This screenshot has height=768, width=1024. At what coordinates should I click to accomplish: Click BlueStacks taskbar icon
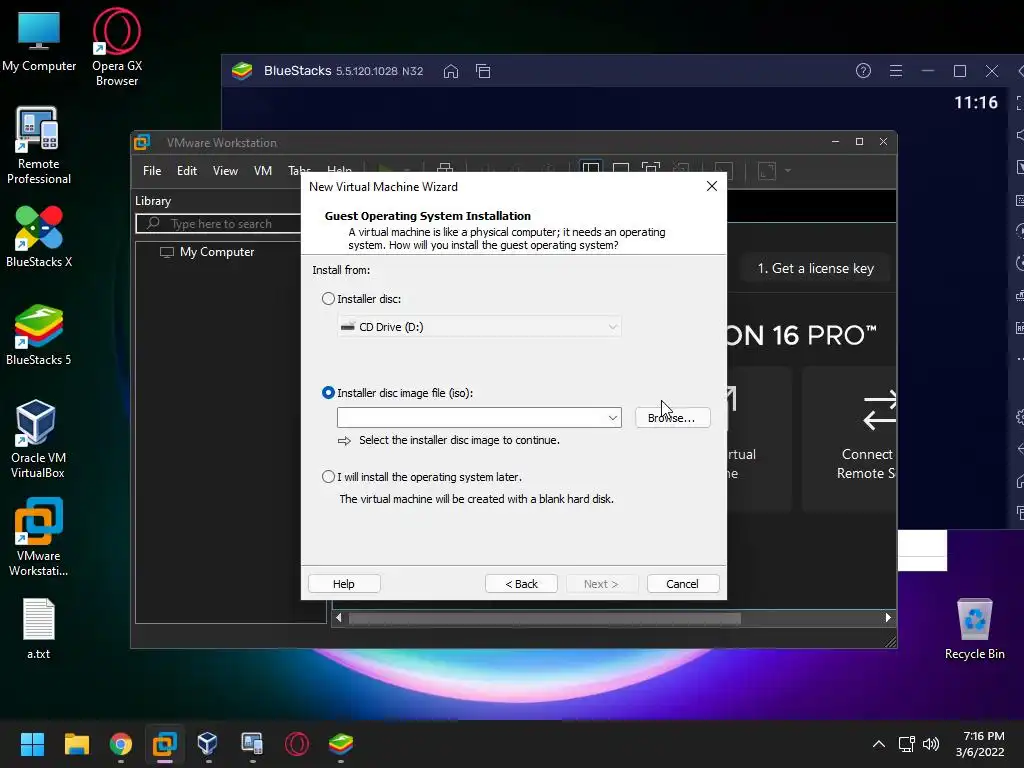(341, 744)
